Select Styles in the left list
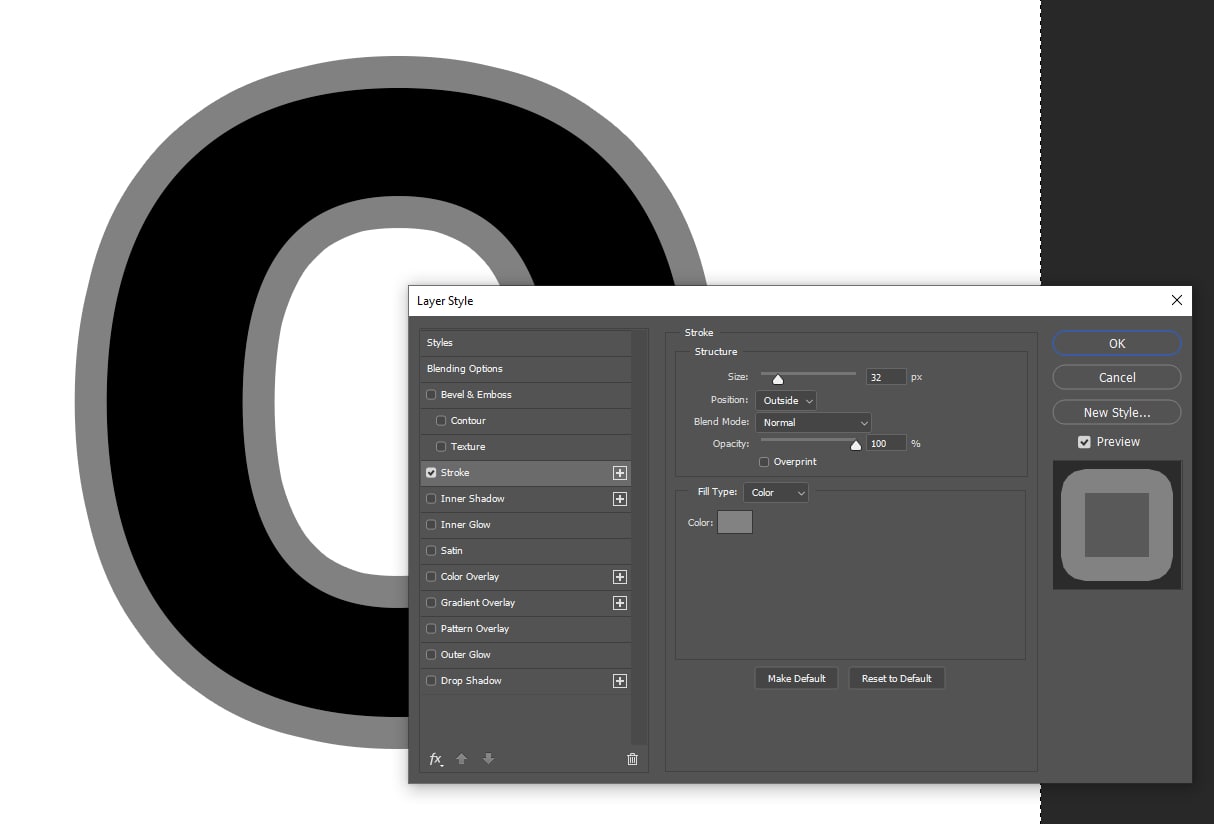This screenshot has width=1214, height=824. 526,343
